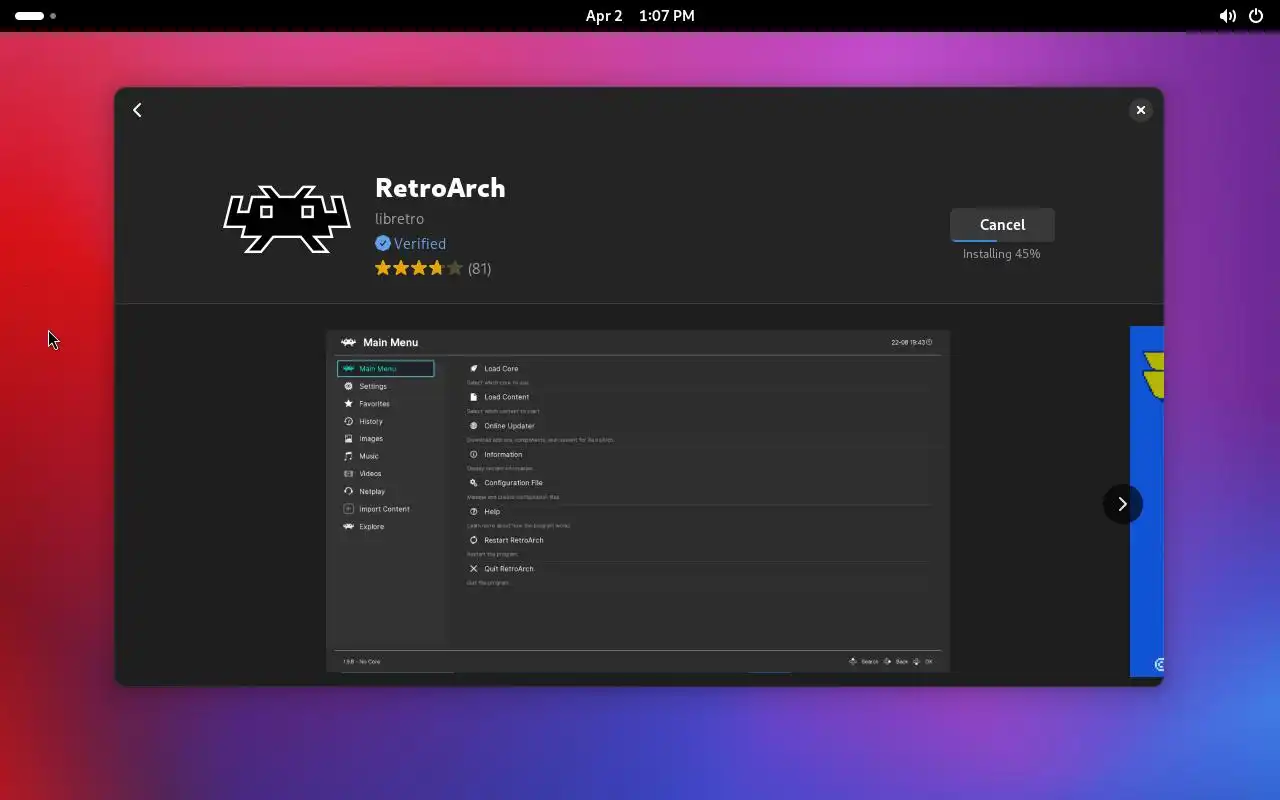Click the Verified label text
This screenshot has height=800, width=1280.
click(x=420, y=243)
